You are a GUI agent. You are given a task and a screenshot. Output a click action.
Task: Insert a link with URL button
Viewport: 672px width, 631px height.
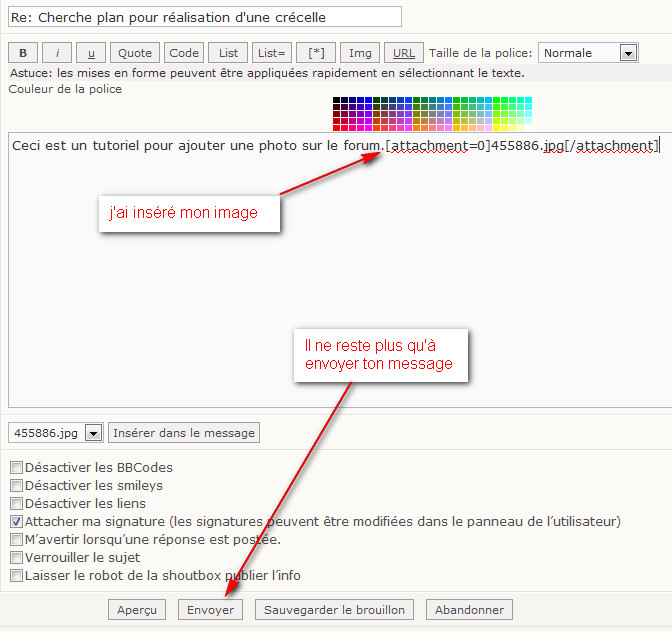pos(404,53)
